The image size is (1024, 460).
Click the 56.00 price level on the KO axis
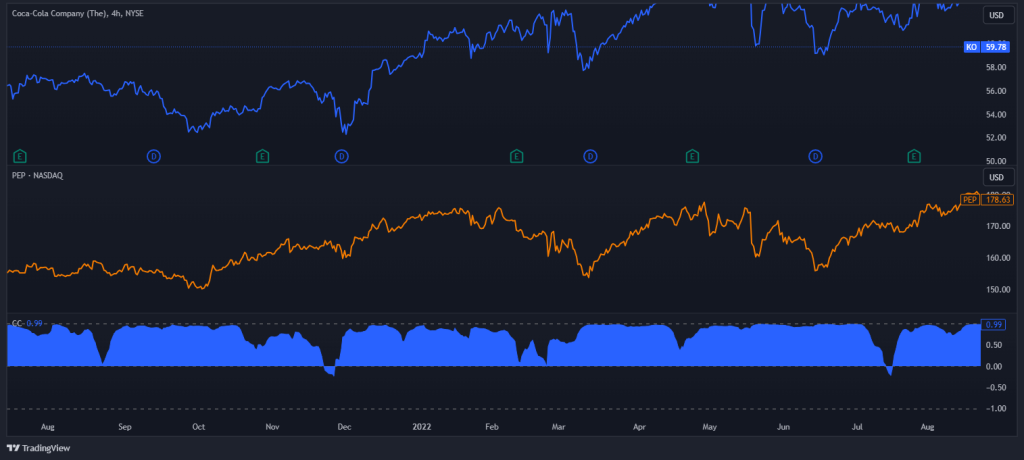coord(996,91)
